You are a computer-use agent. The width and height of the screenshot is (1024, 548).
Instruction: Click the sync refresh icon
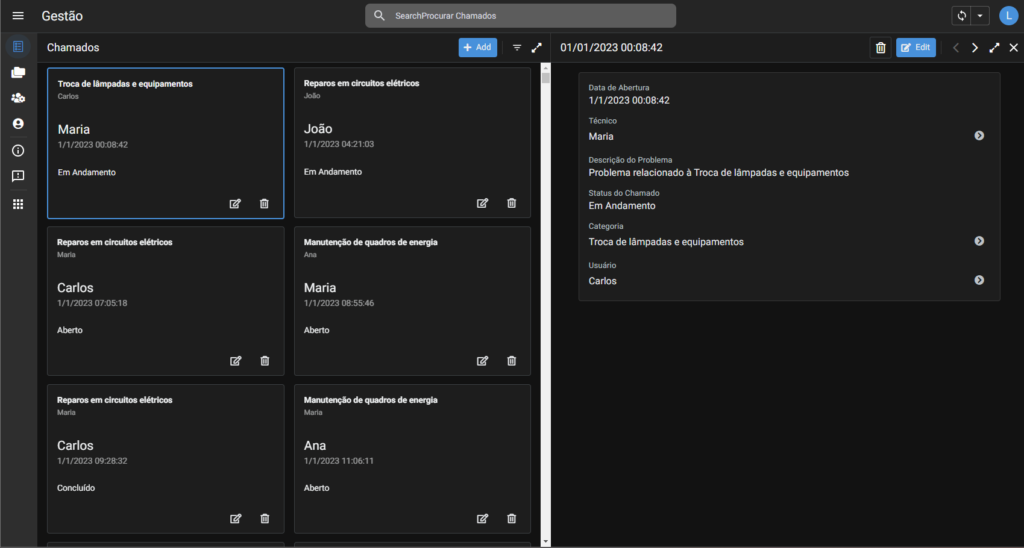coord(962,16)
